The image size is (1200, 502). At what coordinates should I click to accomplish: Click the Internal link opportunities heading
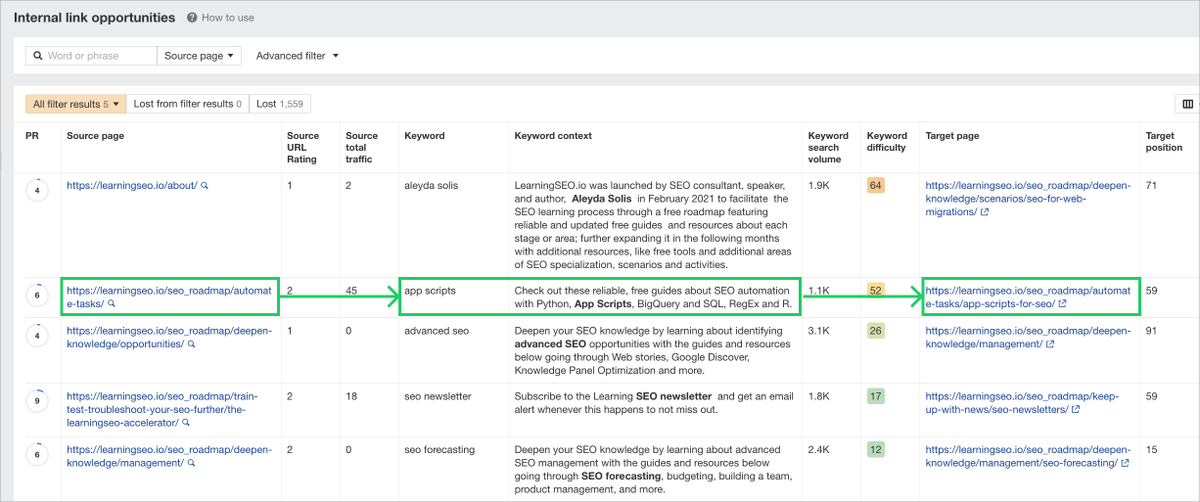click(x=95, y=18)
